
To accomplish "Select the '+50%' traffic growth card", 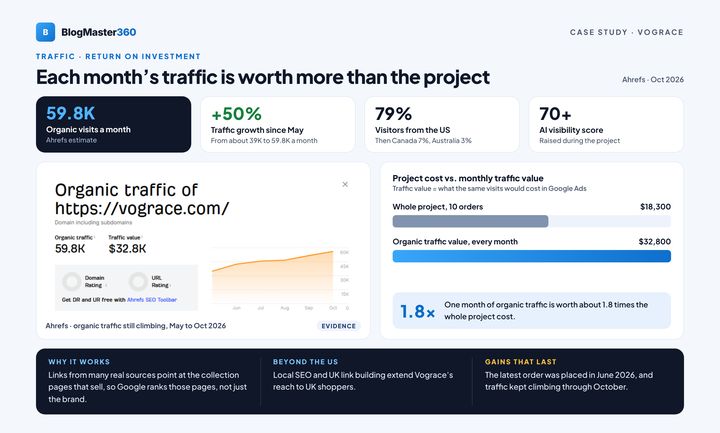I will pyautogui.click(x=278, y=124).
